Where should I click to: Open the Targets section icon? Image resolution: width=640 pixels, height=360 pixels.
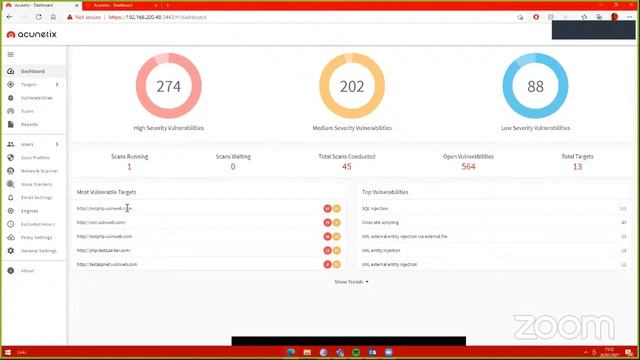pyautogui.click(x=11, y=84)
